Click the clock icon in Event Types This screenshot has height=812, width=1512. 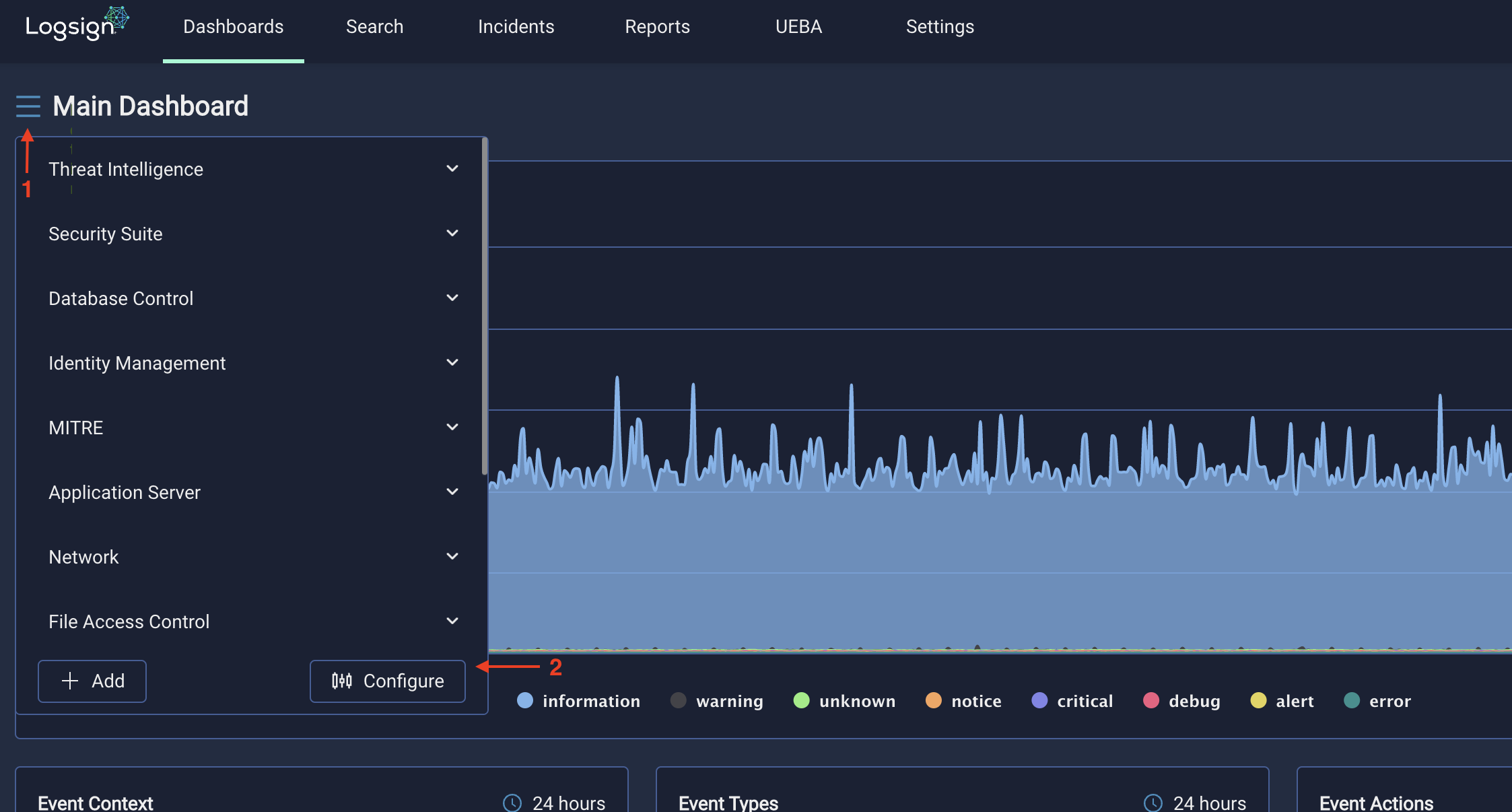1153,803
